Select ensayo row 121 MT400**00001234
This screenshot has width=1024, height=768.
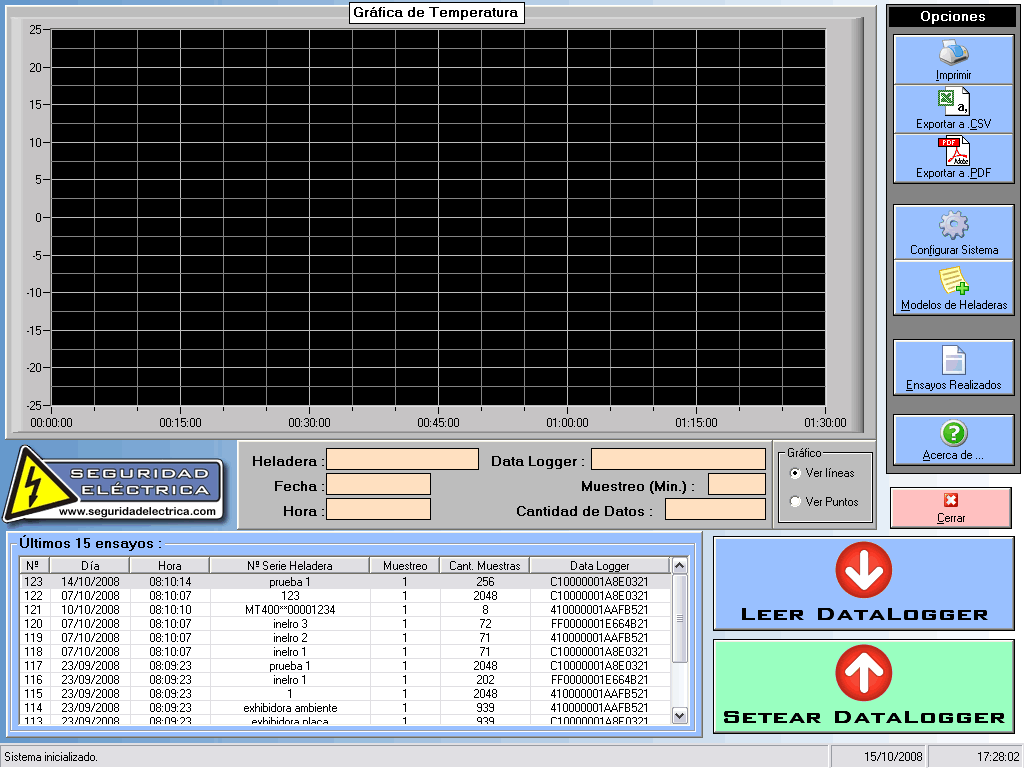tap(290, 610)
